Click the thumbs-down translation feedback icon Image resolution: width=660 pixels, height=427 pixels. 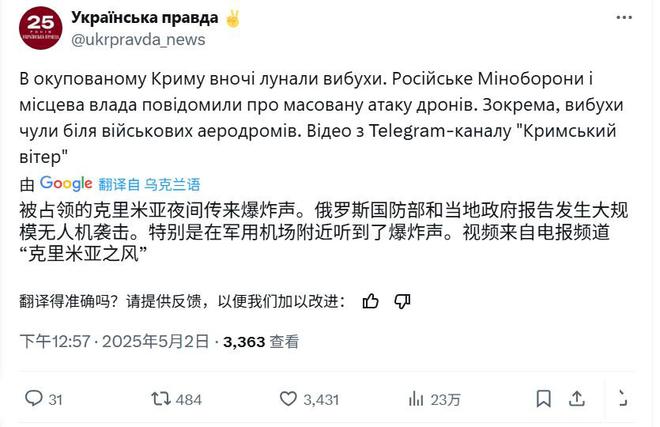[402, 301]
